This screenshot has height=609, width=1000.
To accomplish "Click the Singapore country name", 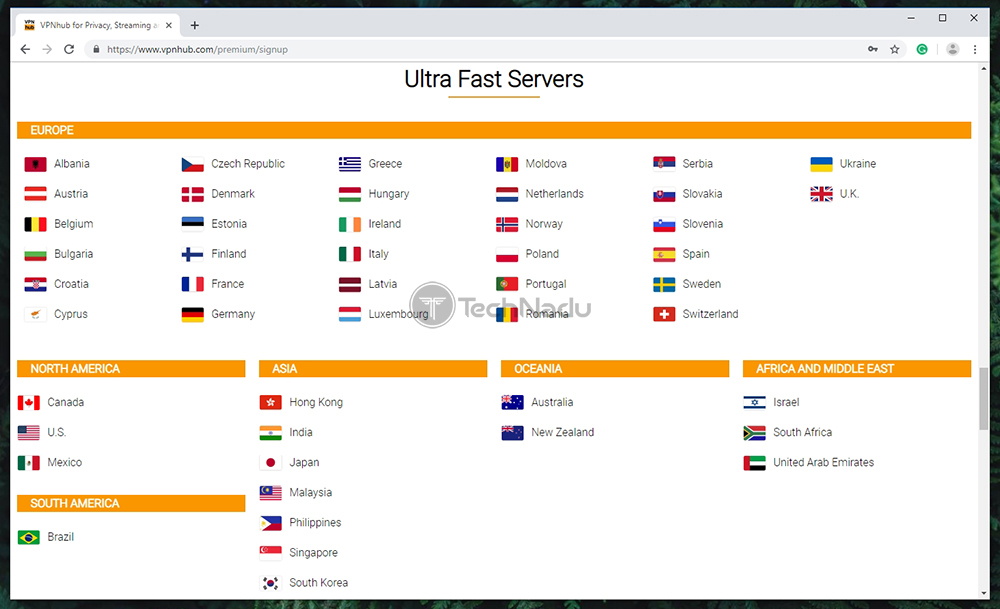I will click(x=313, y=552).
